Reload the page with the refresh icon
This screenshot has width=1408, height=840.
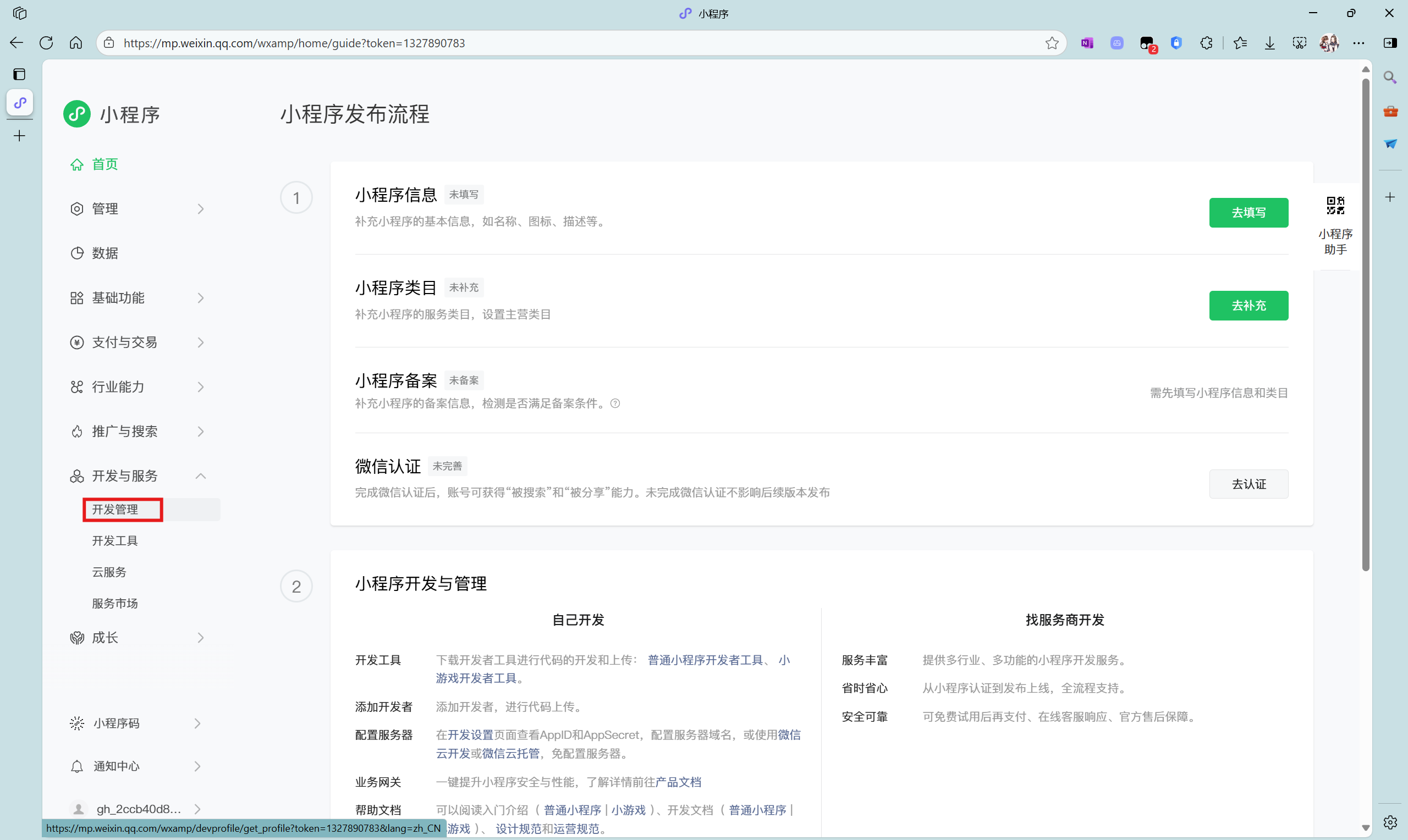click(46, 43)
